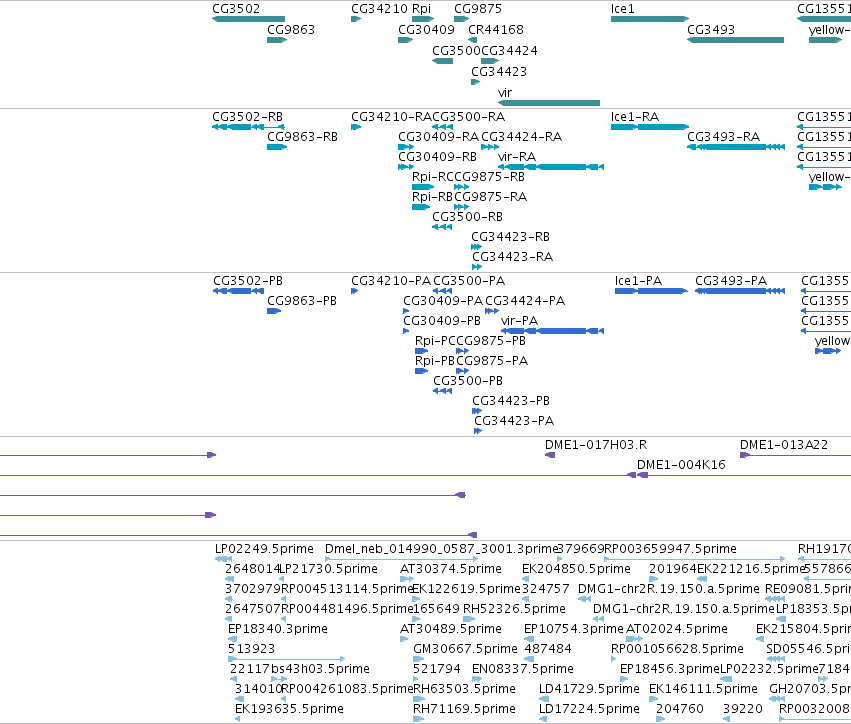
Task: Select the RH52326.5prime EST label
Action: coord(514,609)
